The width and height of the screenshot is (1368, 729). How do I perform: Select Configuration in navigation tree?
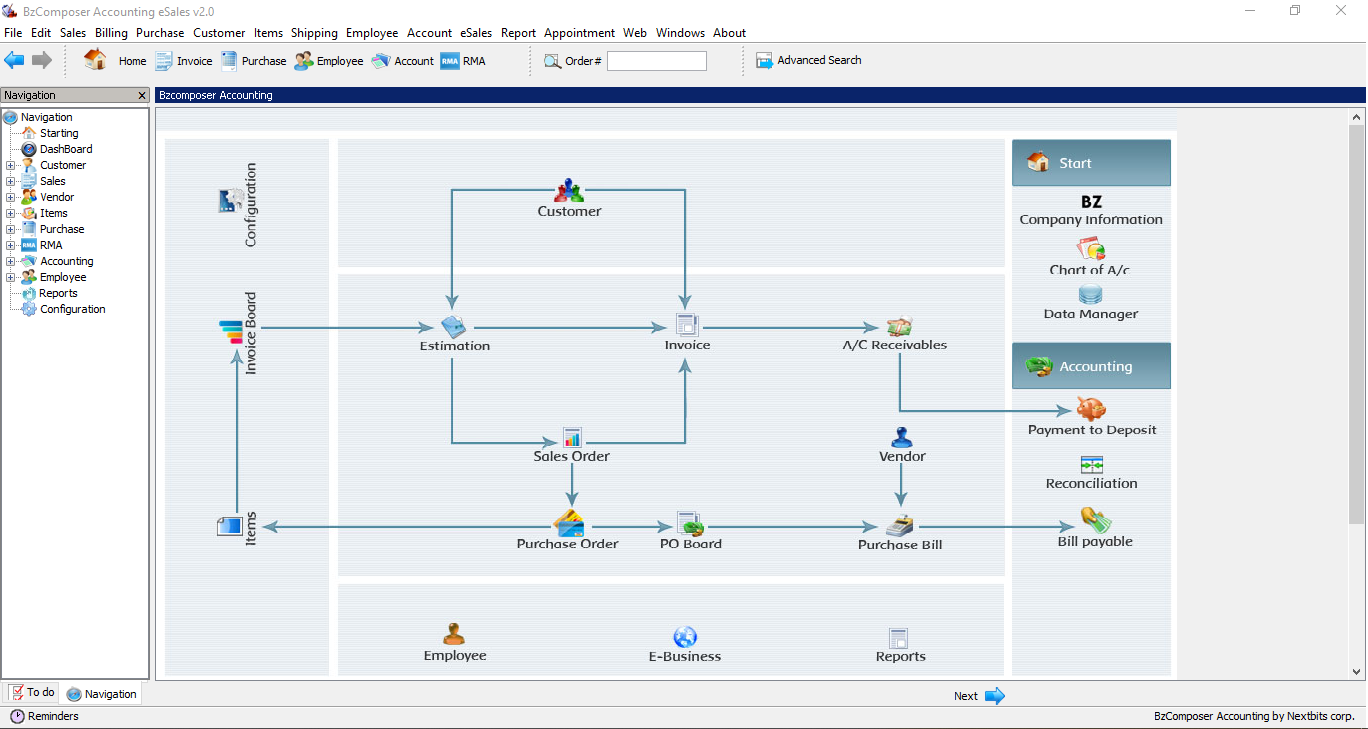point(72,309)
